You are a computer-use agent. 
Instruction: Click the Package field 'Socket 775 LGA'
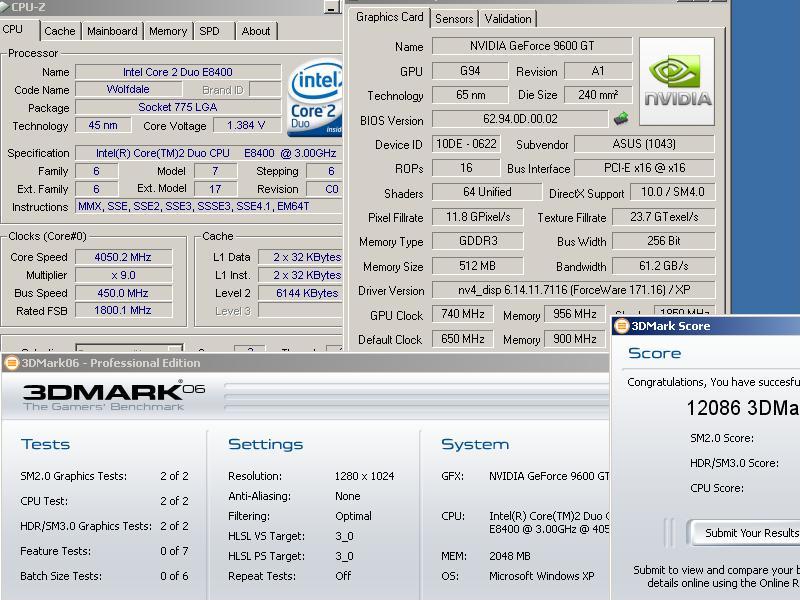178,107
